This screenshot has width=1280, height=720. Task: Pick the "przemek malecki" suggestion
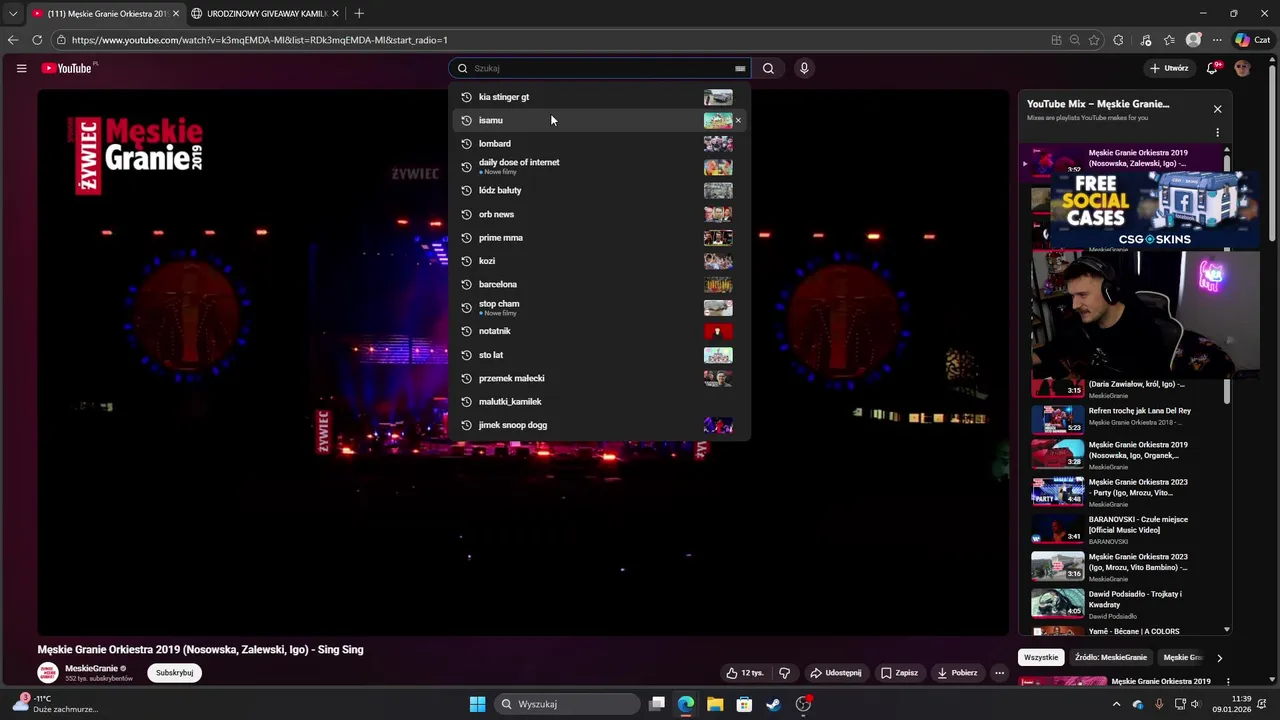pos(600,378)
